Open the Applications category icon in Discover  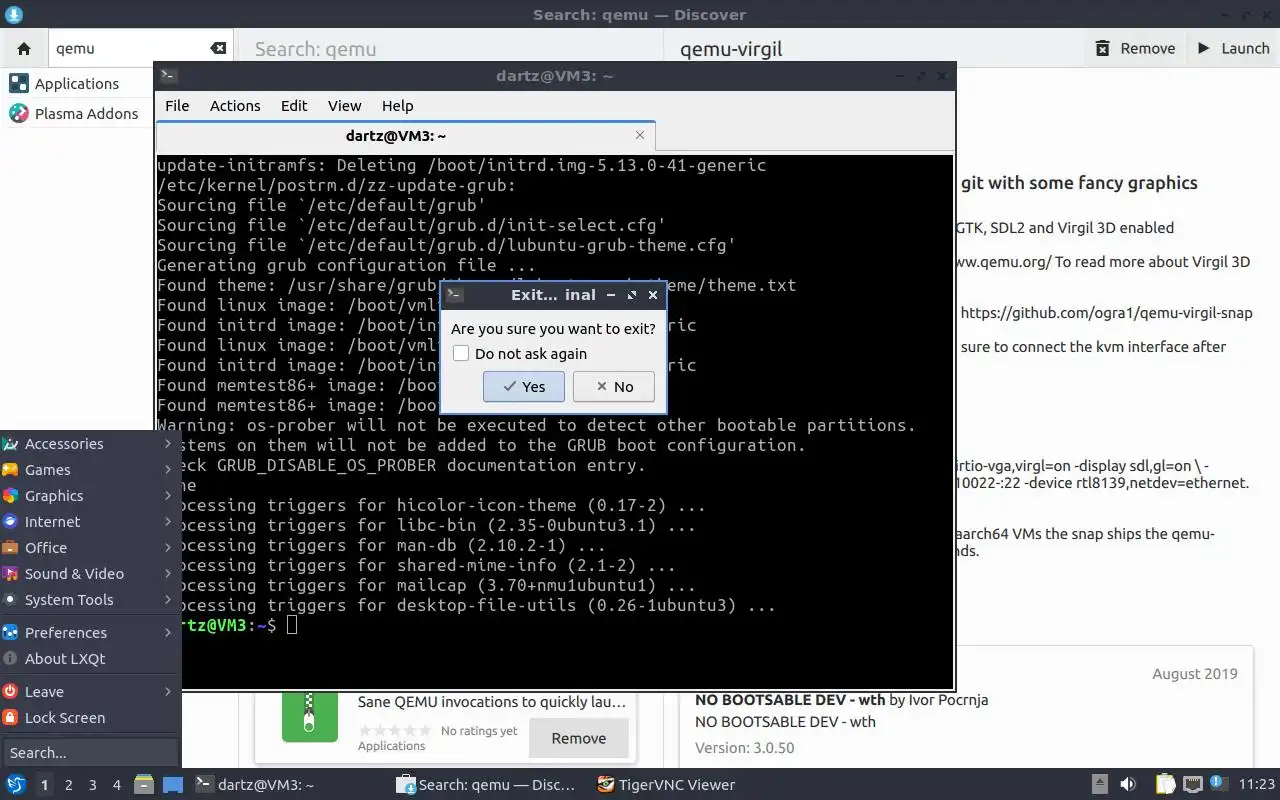tap(19, 83)
